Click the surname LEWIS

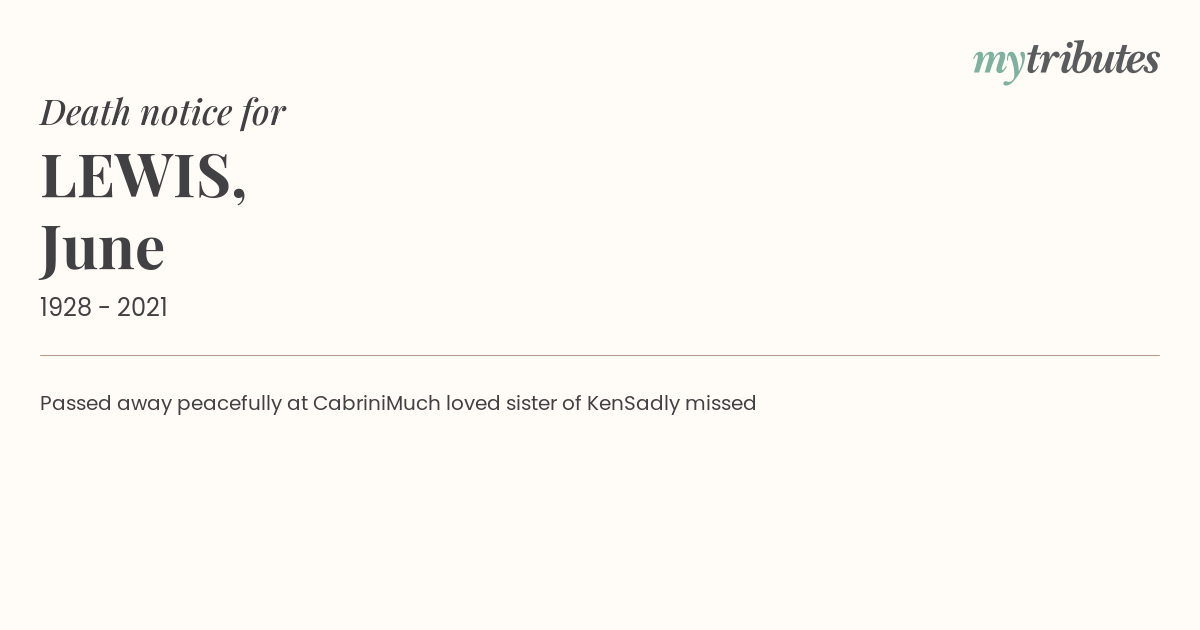click(136, 175)
